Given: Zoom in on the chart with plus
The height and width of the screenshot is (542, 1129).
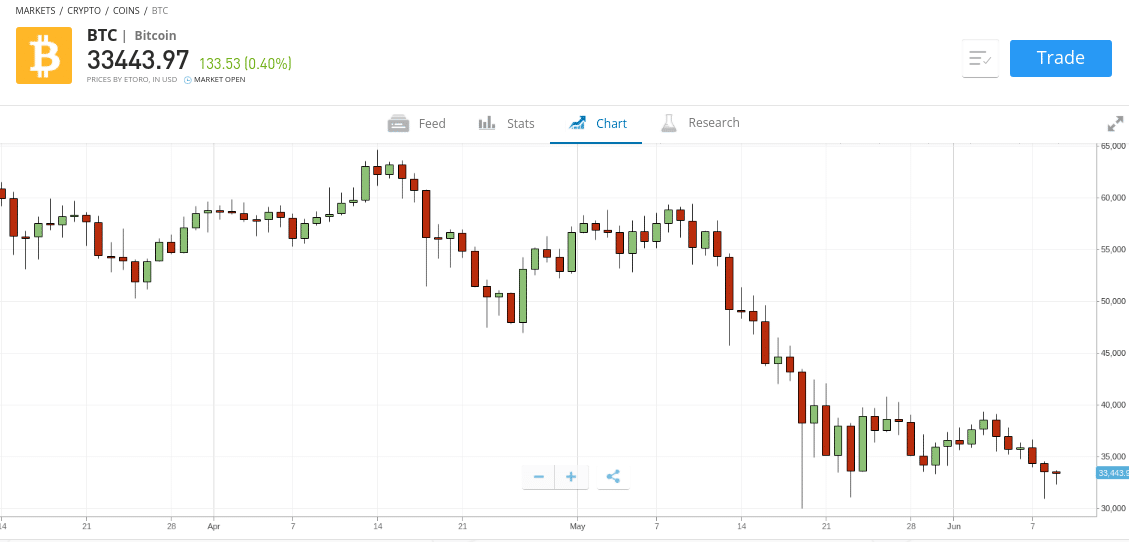Looking at the screenshot, I should tap(571, 477).
